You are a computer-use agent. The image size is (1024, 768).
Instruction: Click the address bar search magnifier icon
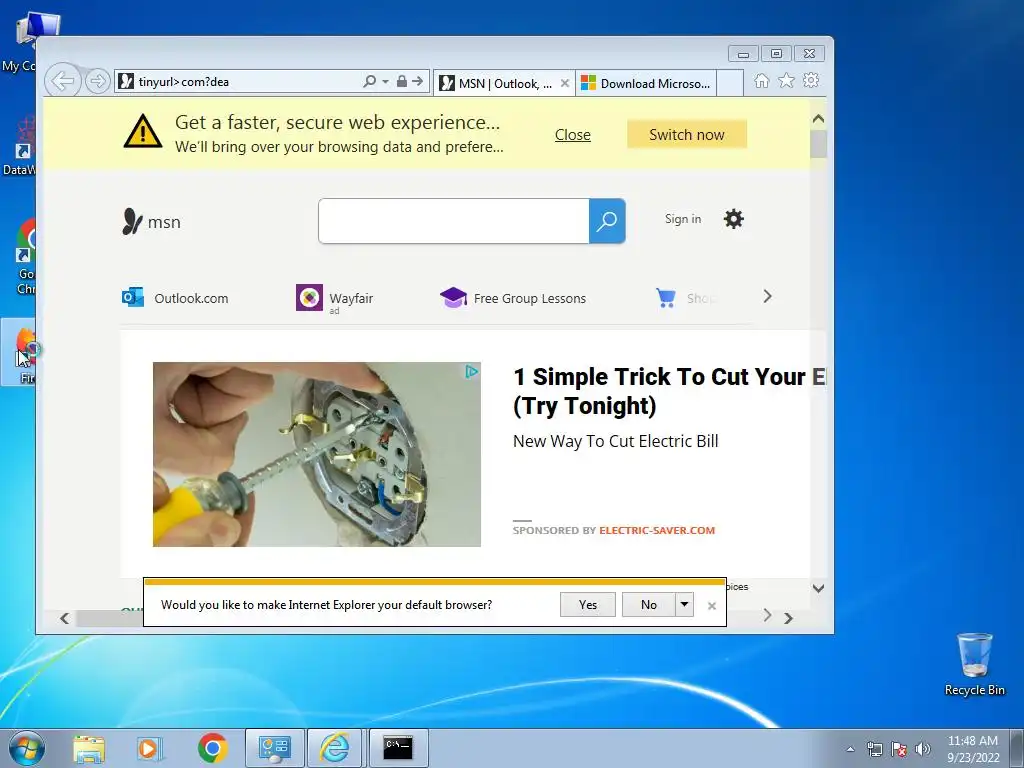[x=369, y=82]
